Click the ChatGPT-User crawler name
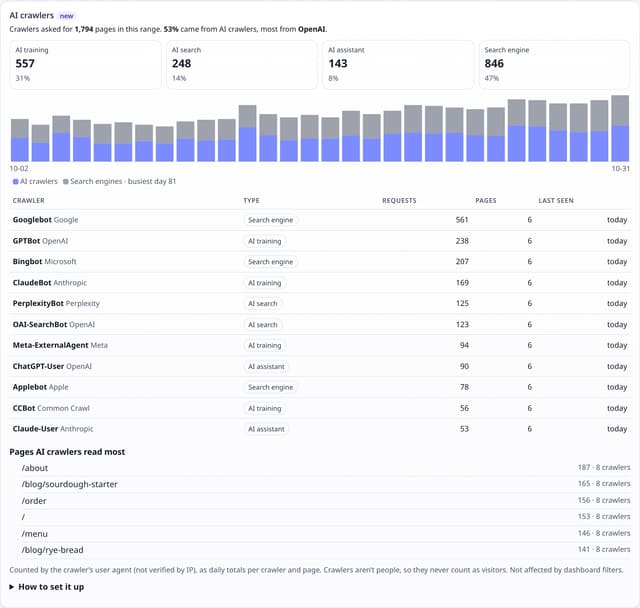Screen dimensions: 640x608 (38, 366)
